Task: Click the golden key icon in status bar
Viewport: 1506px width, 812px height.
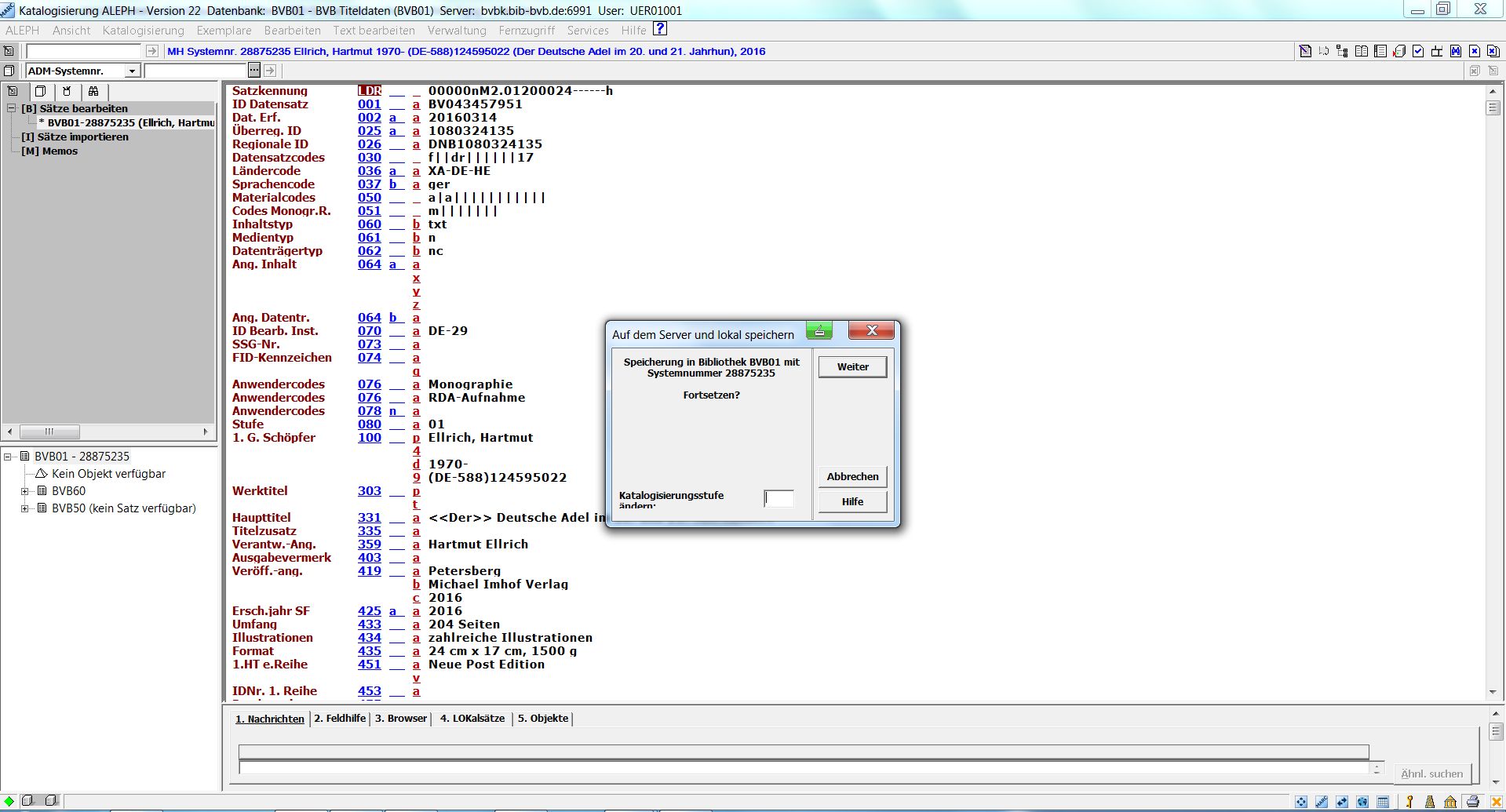Action: [x=1409, y=802]
